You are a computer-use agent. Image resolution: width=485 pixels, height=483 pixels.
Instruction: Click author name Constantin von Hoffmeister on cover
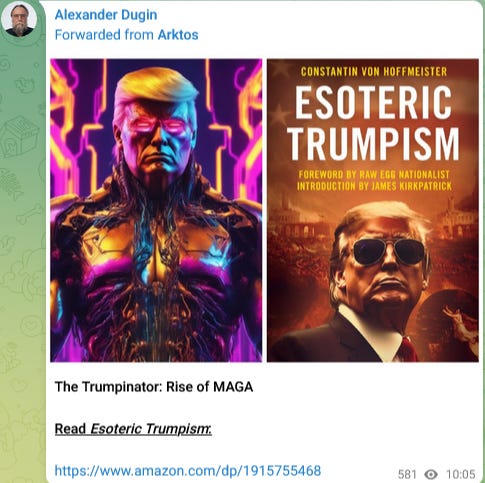tap(374, 72)
